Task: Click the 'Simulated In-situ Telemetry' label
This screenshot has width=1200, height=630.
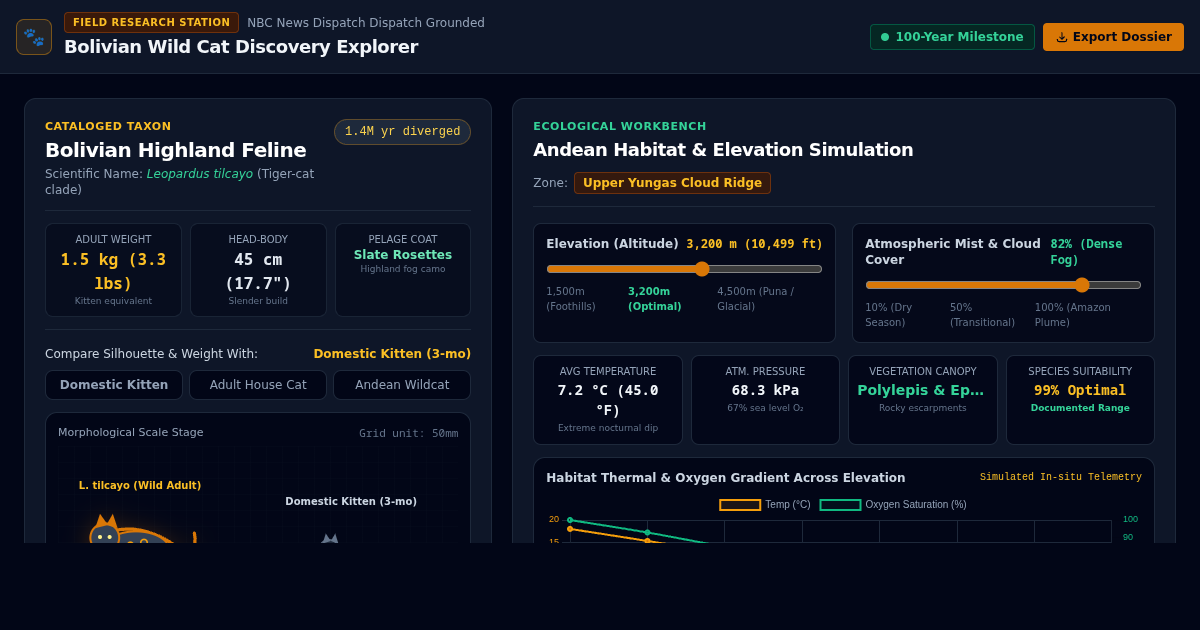Action: point(1061,477)
